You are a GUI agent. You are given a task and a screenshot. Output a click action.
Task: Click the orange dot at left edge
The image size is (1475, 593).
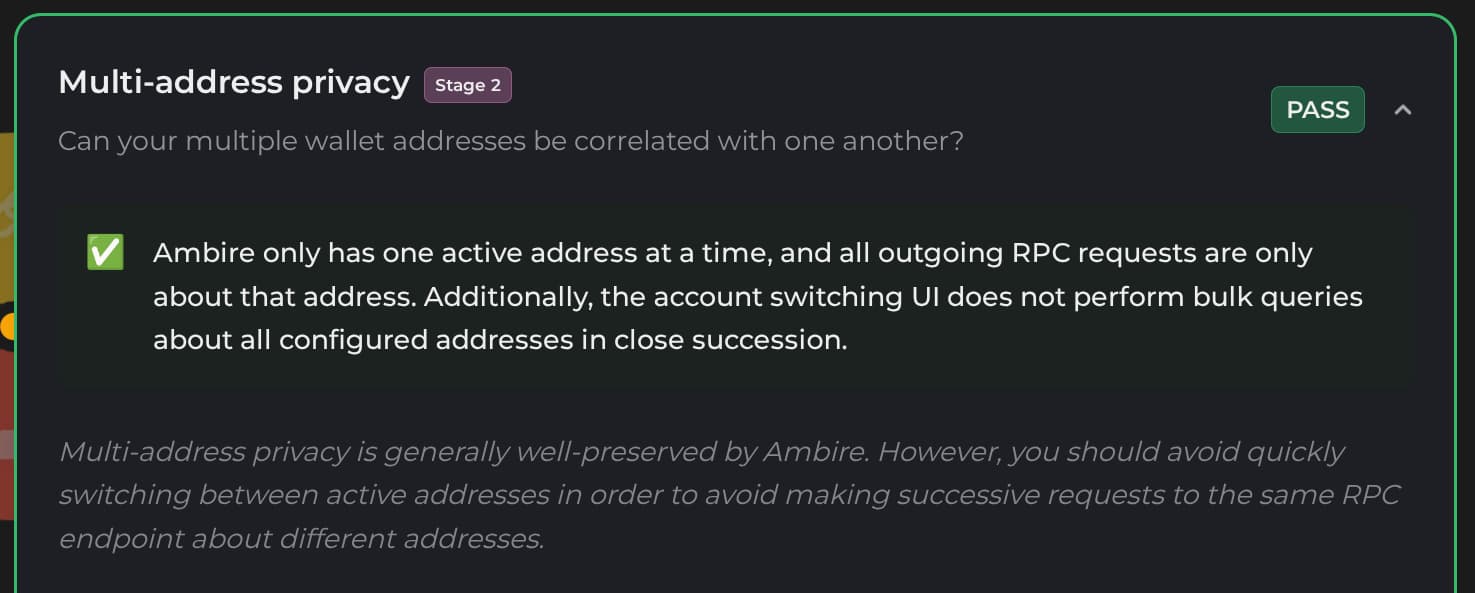(x=9, y=326)
